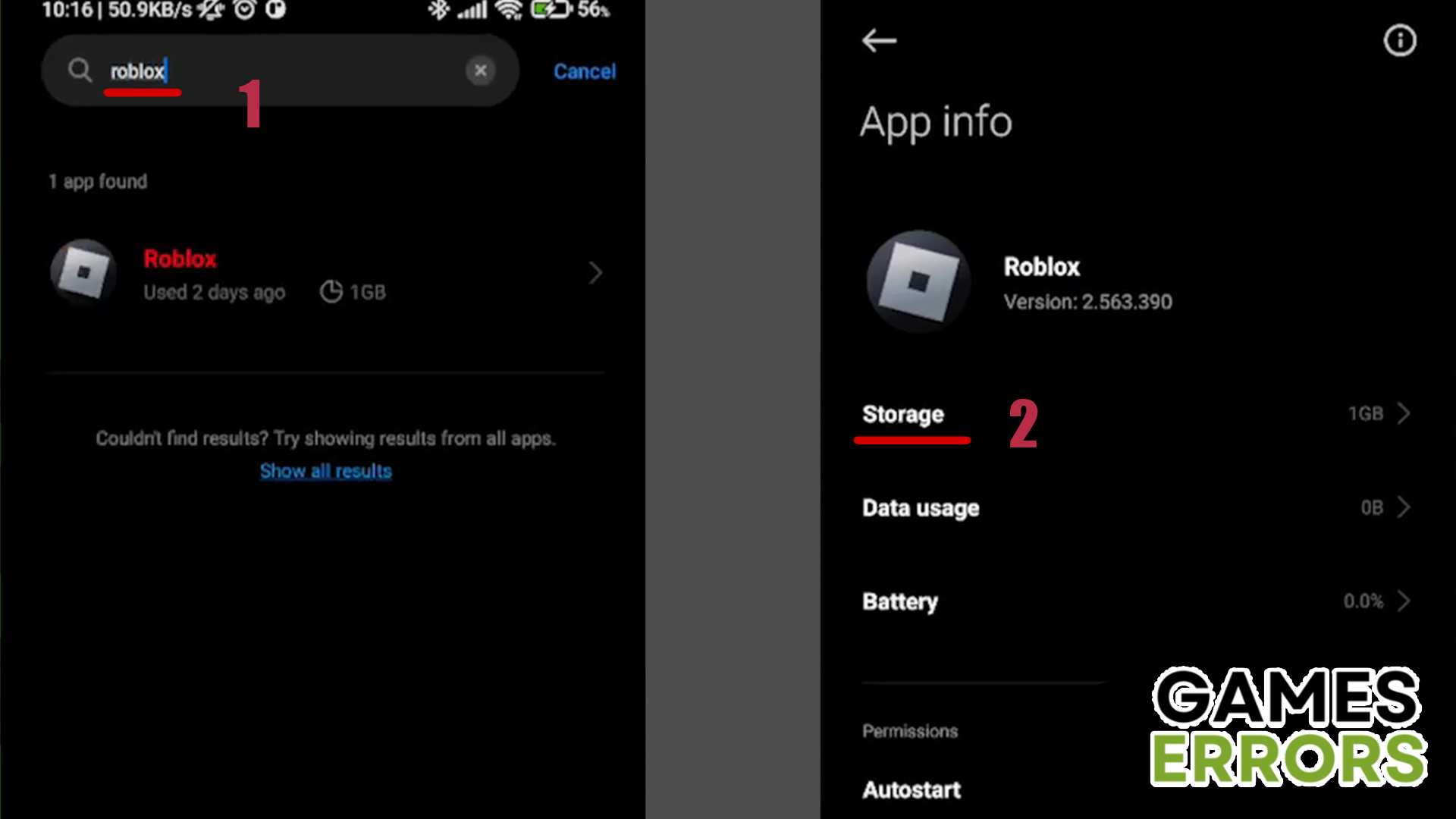Click the Wi-Fi status bar icon

[x=508, y=10]
